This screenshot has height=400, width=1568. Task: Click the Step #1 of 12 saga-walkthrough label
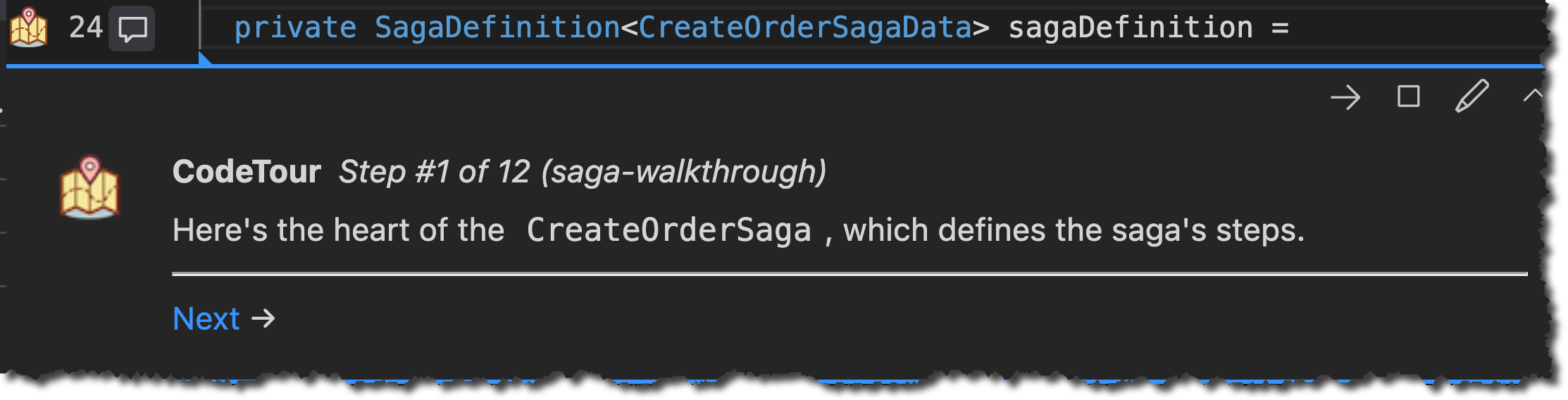583,172
